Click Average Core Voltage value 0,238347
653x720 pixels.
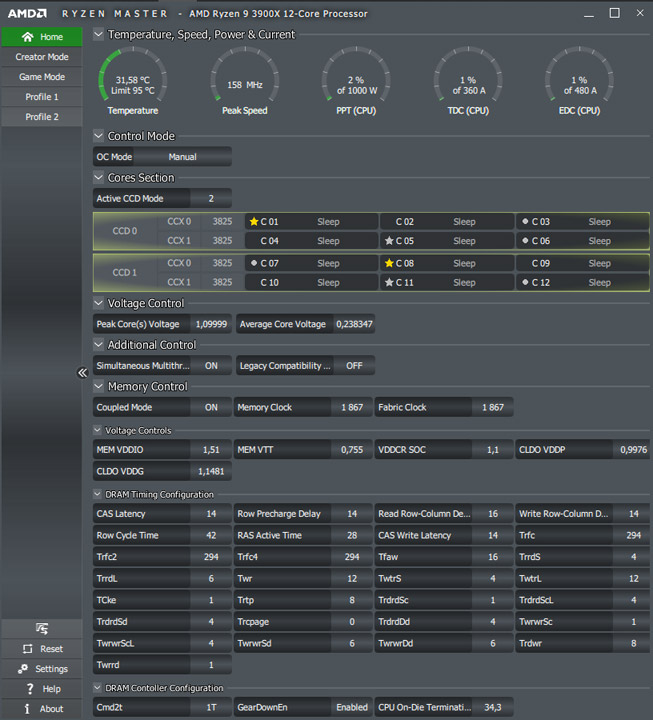click(354, 324)
